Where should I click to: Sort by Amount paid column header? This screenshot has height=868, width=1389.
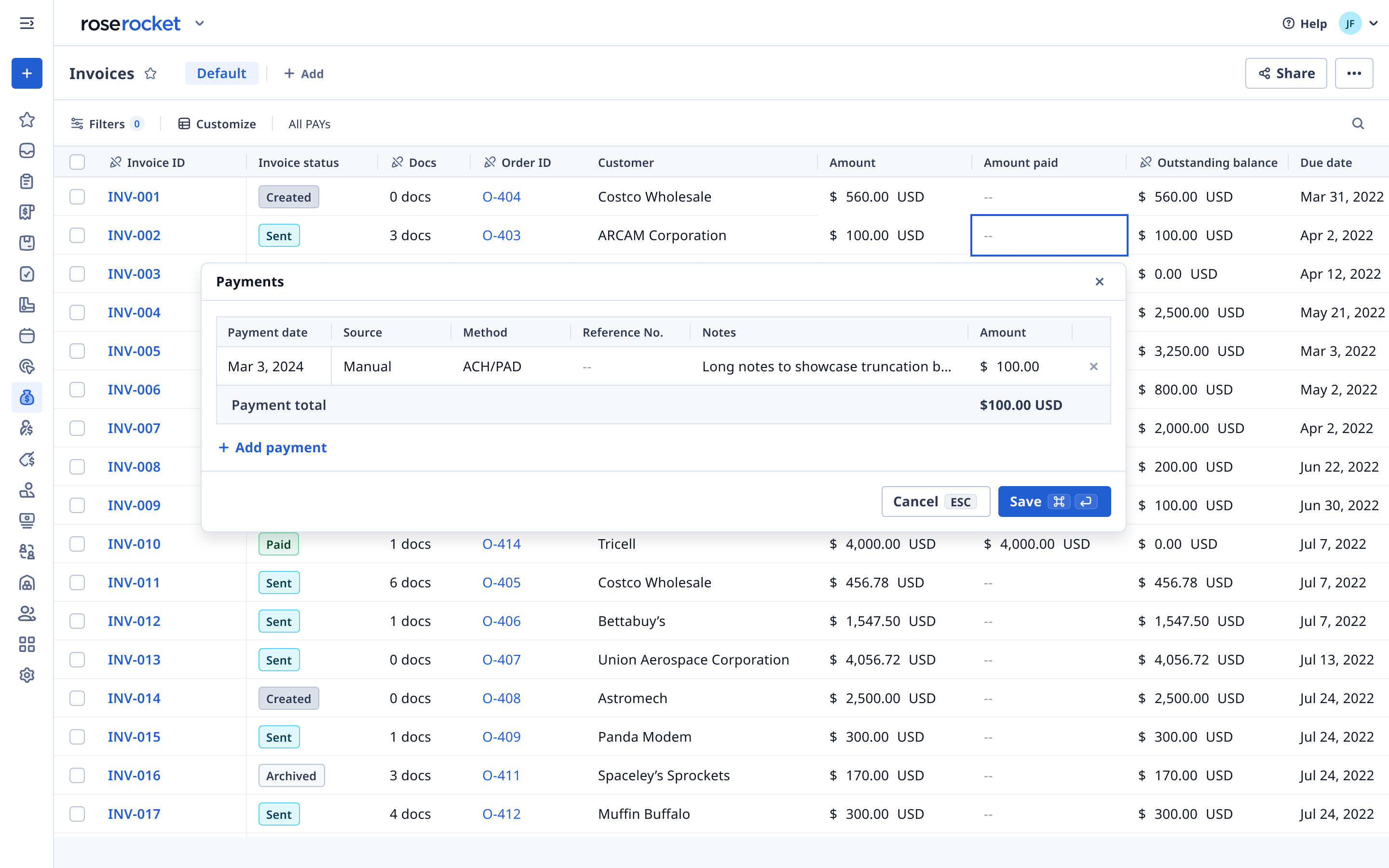coord(1021,163)
